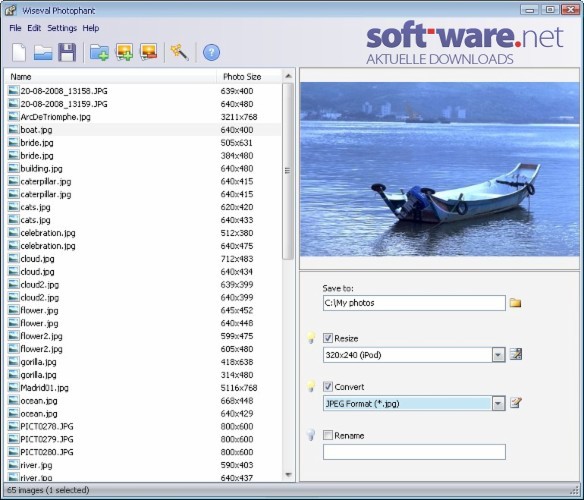Open the File menu
Viewport: 584px width, 500px height.
(x=15, y=28)
